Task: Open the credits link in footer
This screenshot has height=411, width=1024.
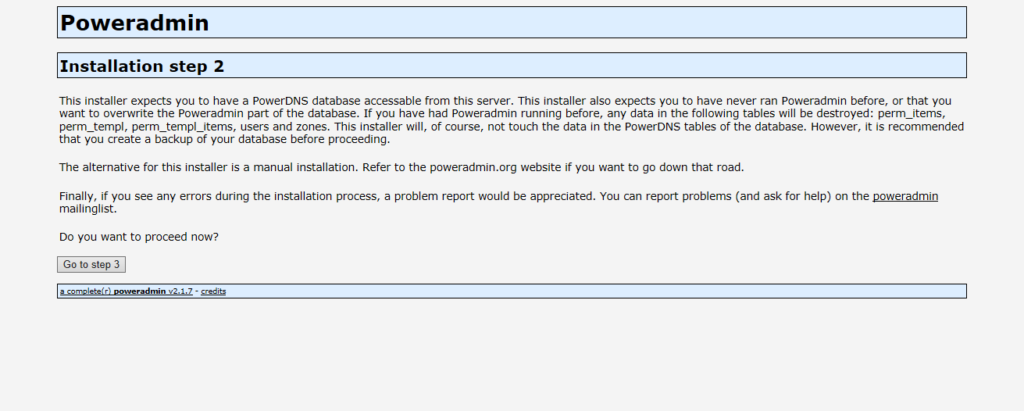Action: coord(213,291)
